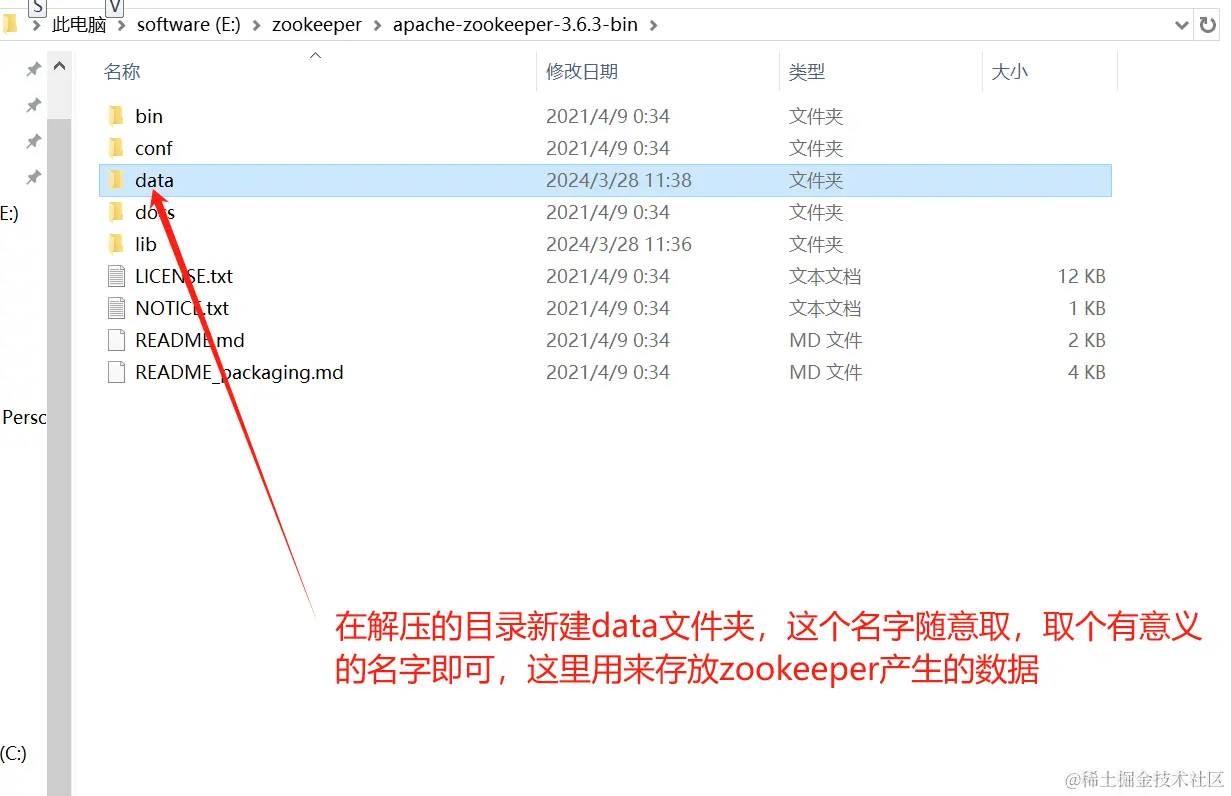The width and height of the screenshot is (1231, 796).
Task: Sort by the 大小 column header
Action: pos(1010,72)
